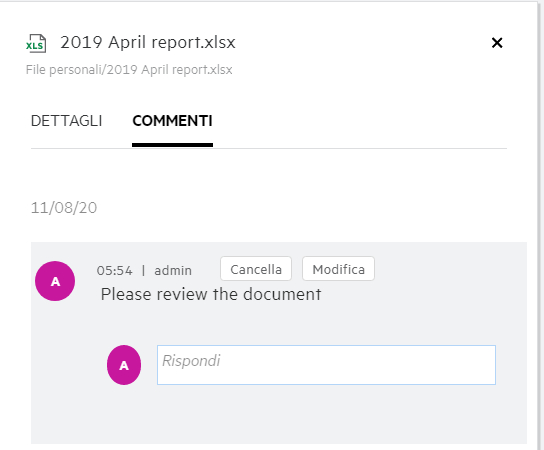The height and width of the screenshot is (450, 544).
Task: Click the XLS file type icon
Action: tap(36, 44)
